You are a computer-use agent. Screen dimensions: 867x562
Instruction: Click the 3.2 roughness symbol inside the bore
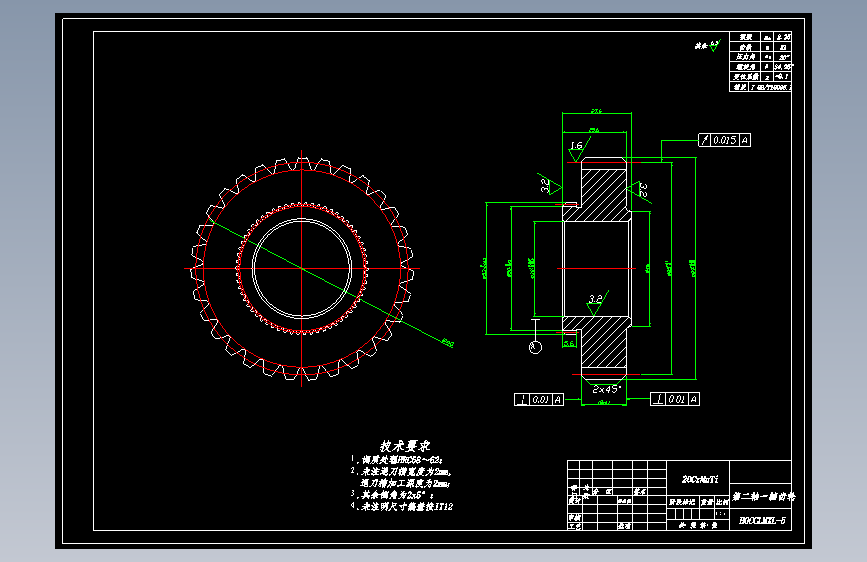pyautogui.click(x=597, y=304)
